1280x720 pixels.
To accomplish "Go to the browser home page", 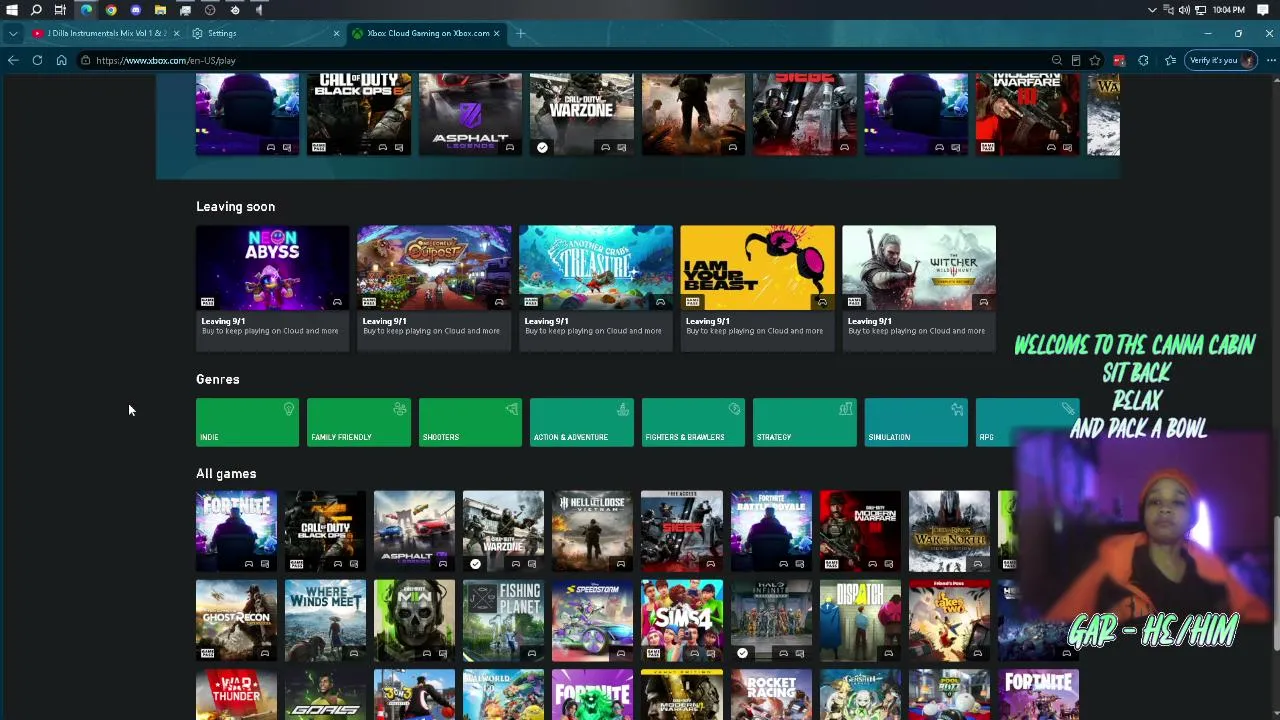I will click(x=61, y=60).
